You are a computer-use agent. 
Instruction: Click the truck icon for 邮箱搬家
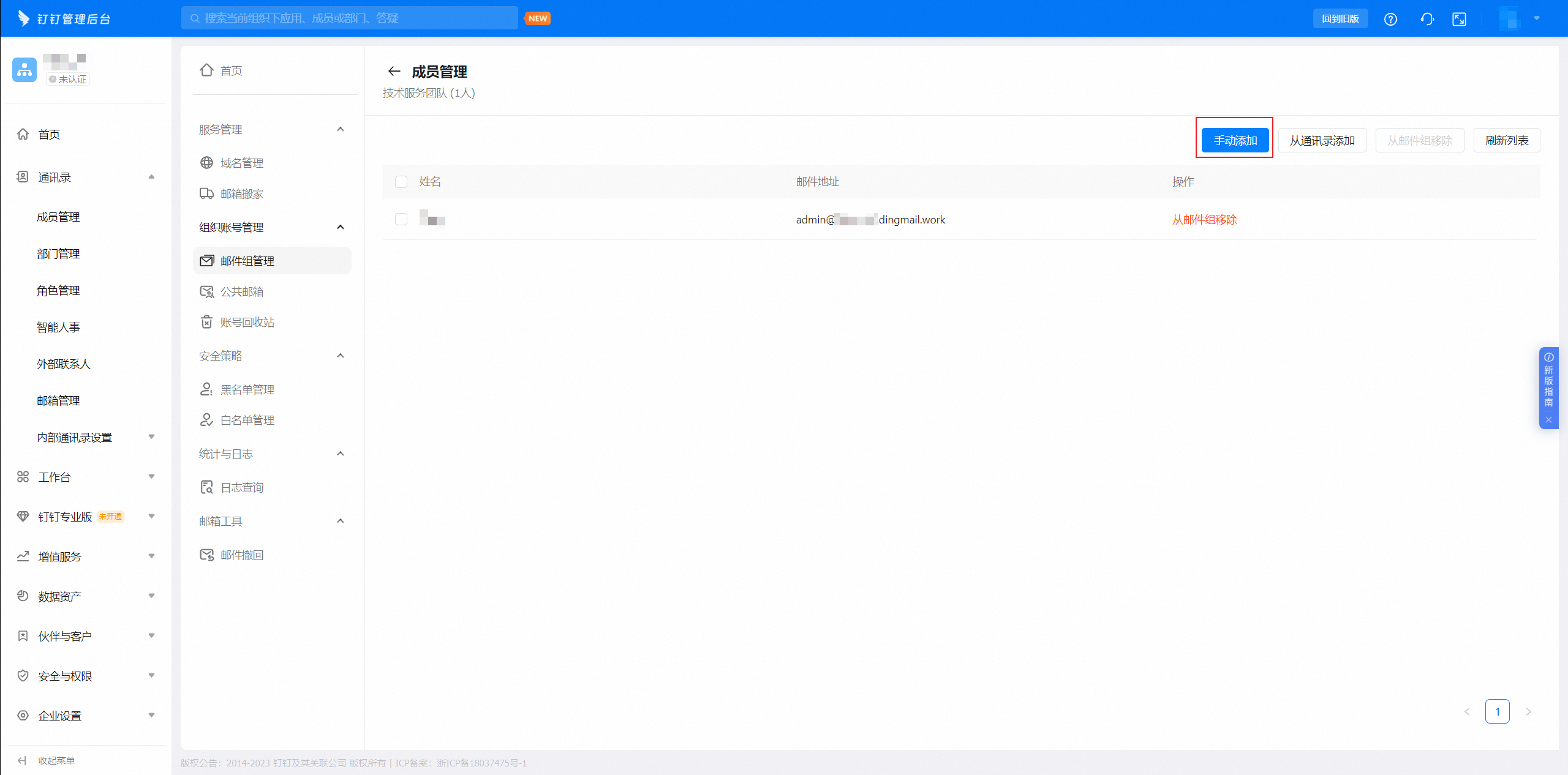point(206,193)
